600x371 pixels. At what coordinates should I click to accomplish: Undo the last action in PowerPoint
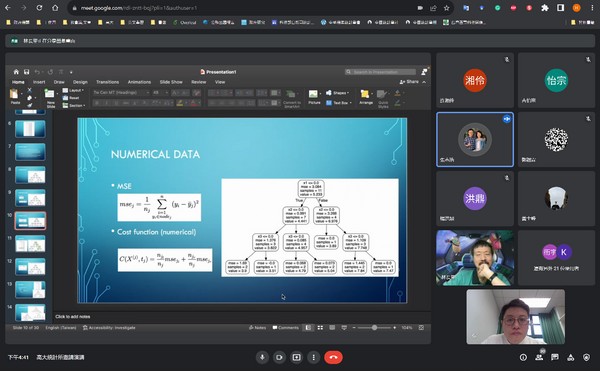[37, 72]
